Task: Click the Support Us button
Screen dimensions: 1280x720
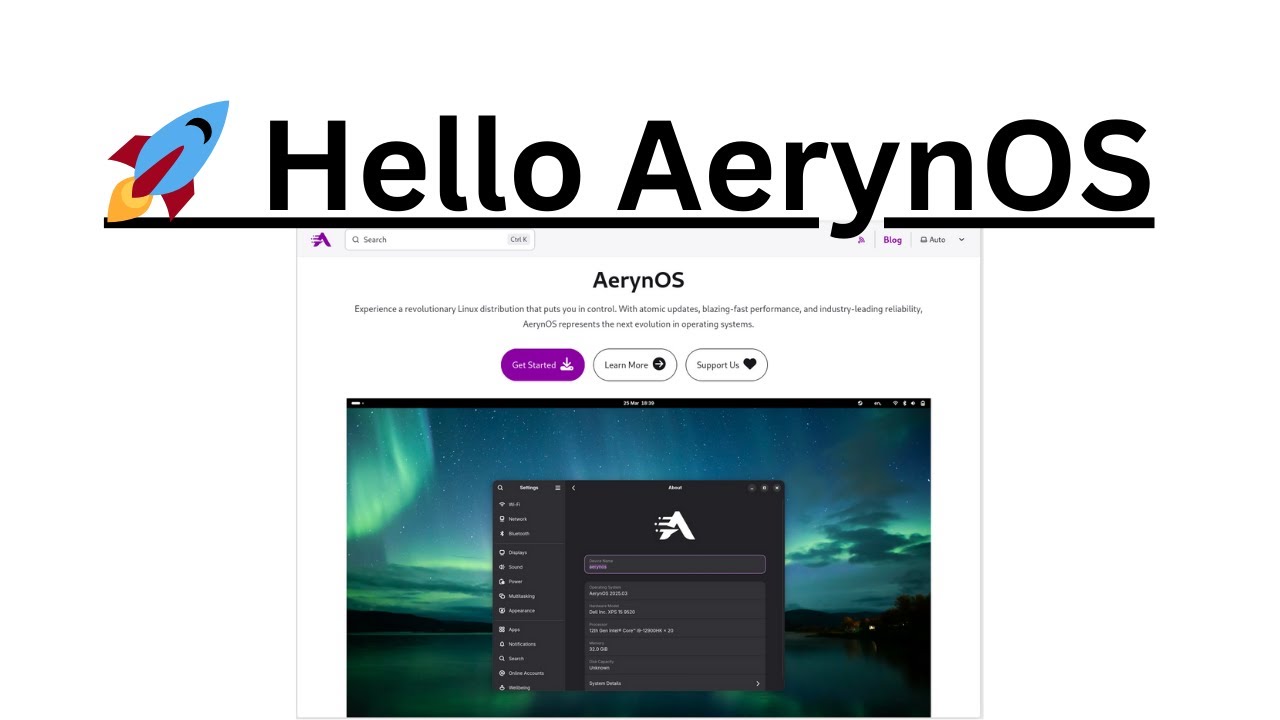Action: pos(727,365)
